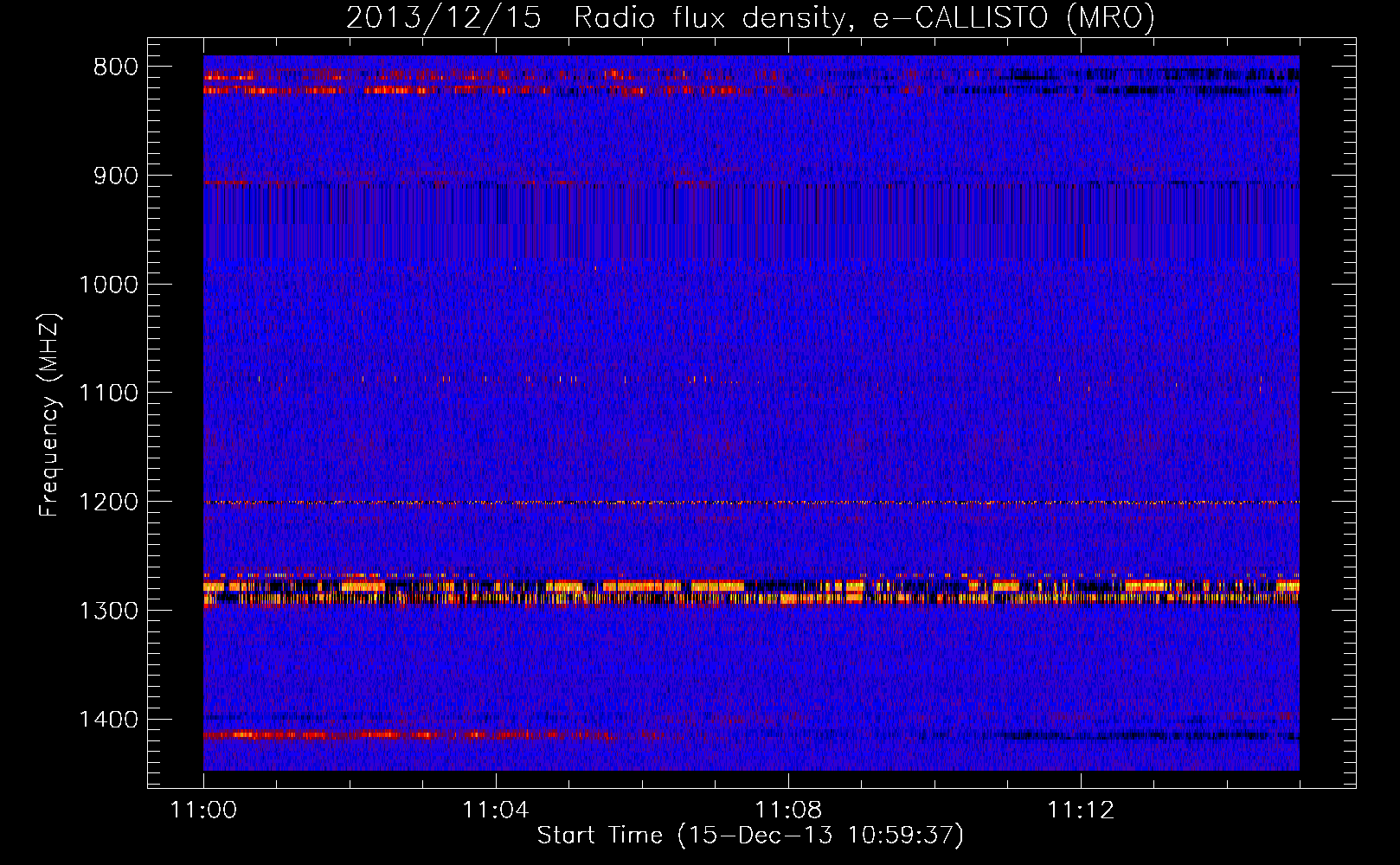Click the thin dotted line at 1200 MHz
The width and height of the screenshot is (1400, 865).
point(751,503)
